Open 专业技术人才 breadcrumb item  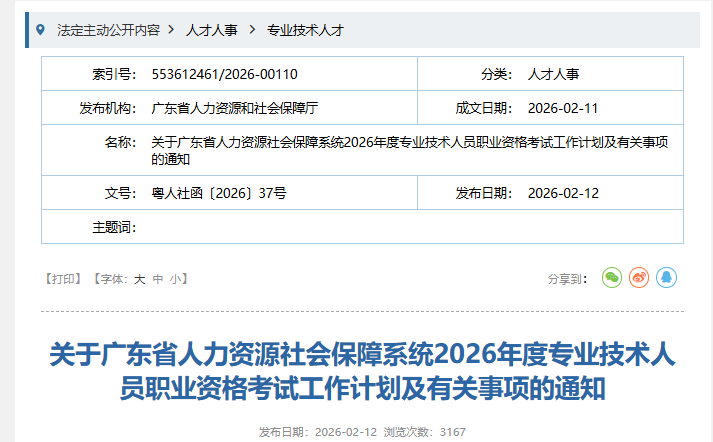pyautogui.click(x=304, y=30)
